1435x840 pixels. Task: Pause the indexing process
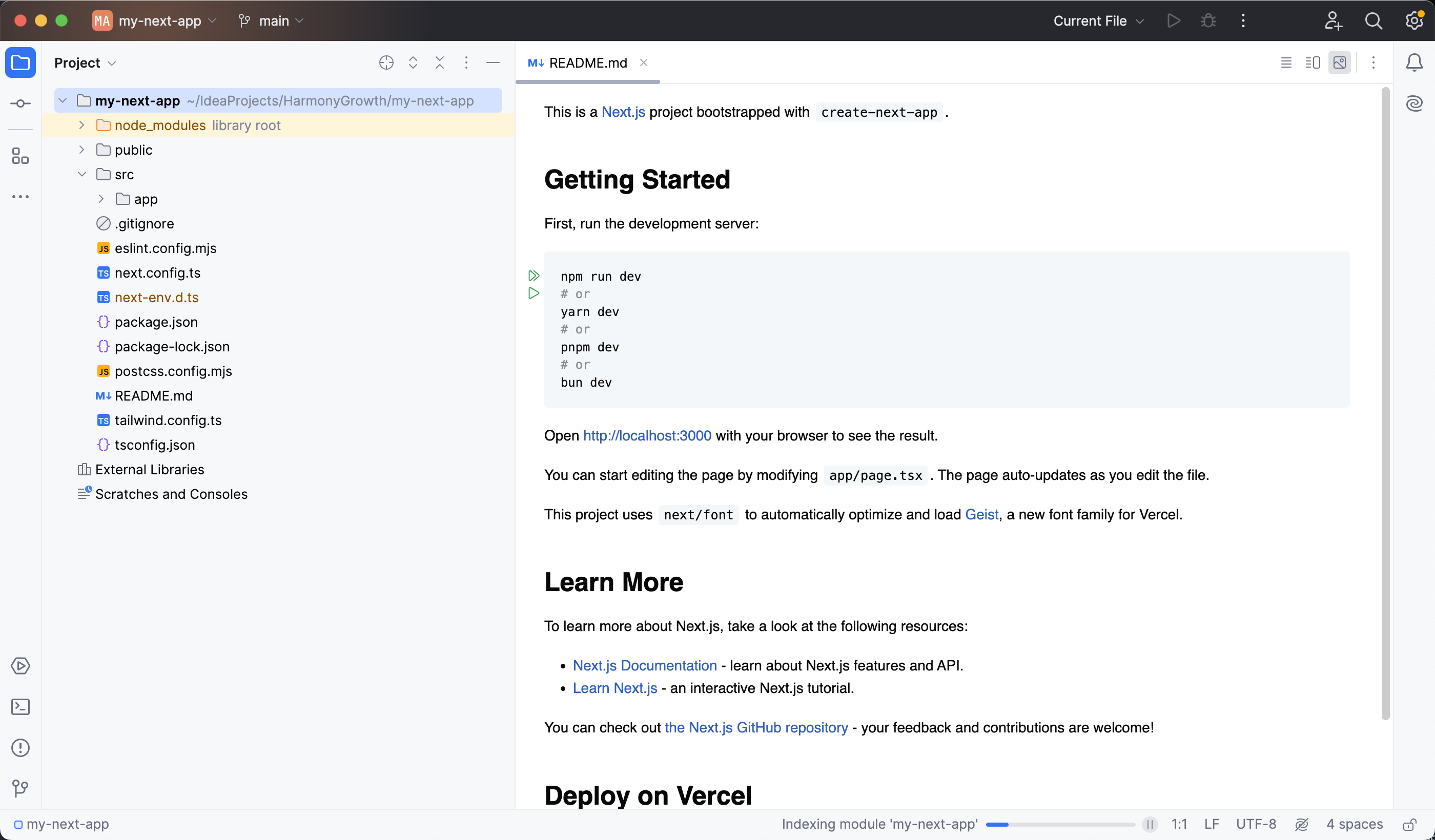[x=1150, y=824]
